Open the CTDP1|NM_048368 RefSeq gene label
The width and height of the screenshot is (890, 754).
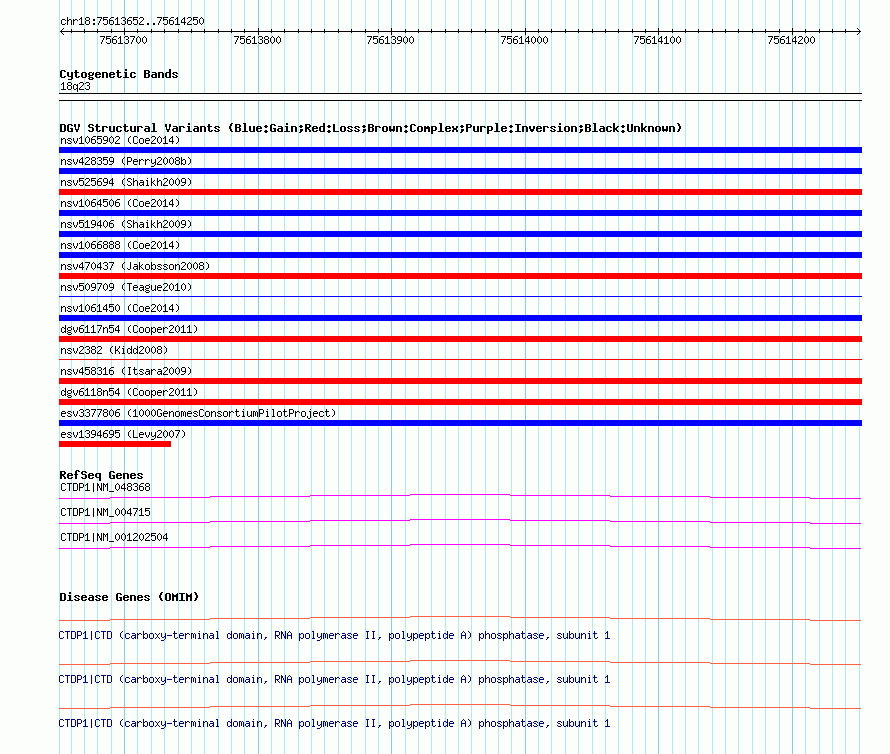pos(105,488)
